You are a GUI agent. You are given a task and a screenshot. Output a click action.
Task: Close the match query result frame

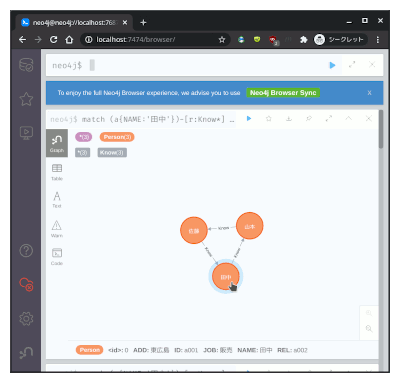(369, 118)
